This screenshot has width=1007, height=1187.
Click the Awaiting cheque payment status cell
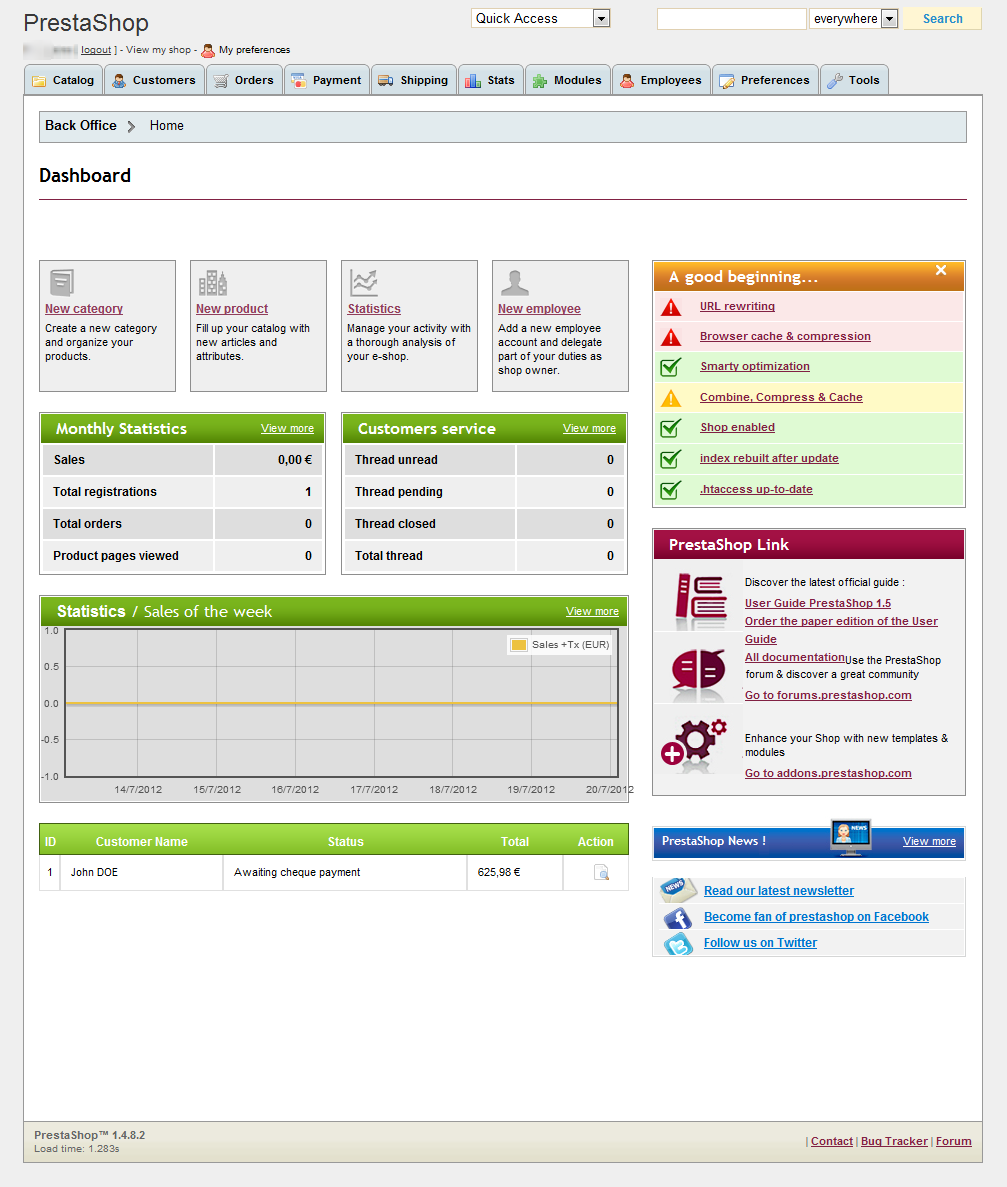pyautogui.click(x=344, y=873)
